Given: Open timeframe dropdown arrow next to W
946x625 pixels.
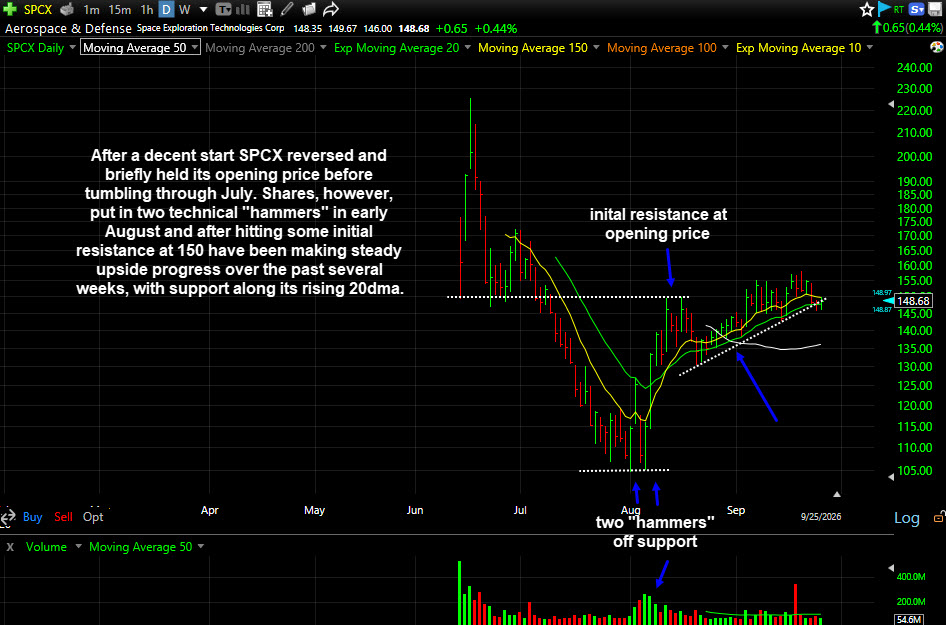Looking at the screenshot, I should click(203, 10).
